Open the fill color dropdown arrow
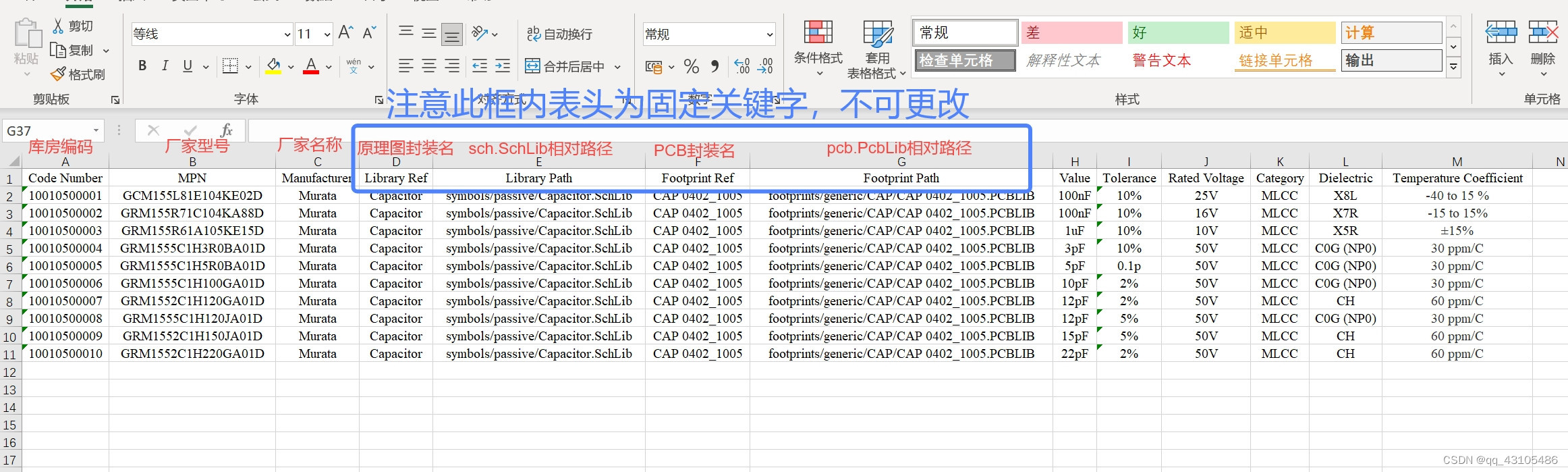Image resolution: width=1568 pixels, height=472 pixels. point(291,67)
